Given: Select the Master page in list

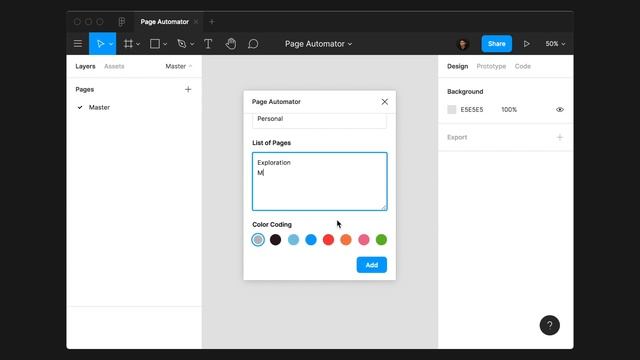Looking at the screenshot, I should 99,107.
